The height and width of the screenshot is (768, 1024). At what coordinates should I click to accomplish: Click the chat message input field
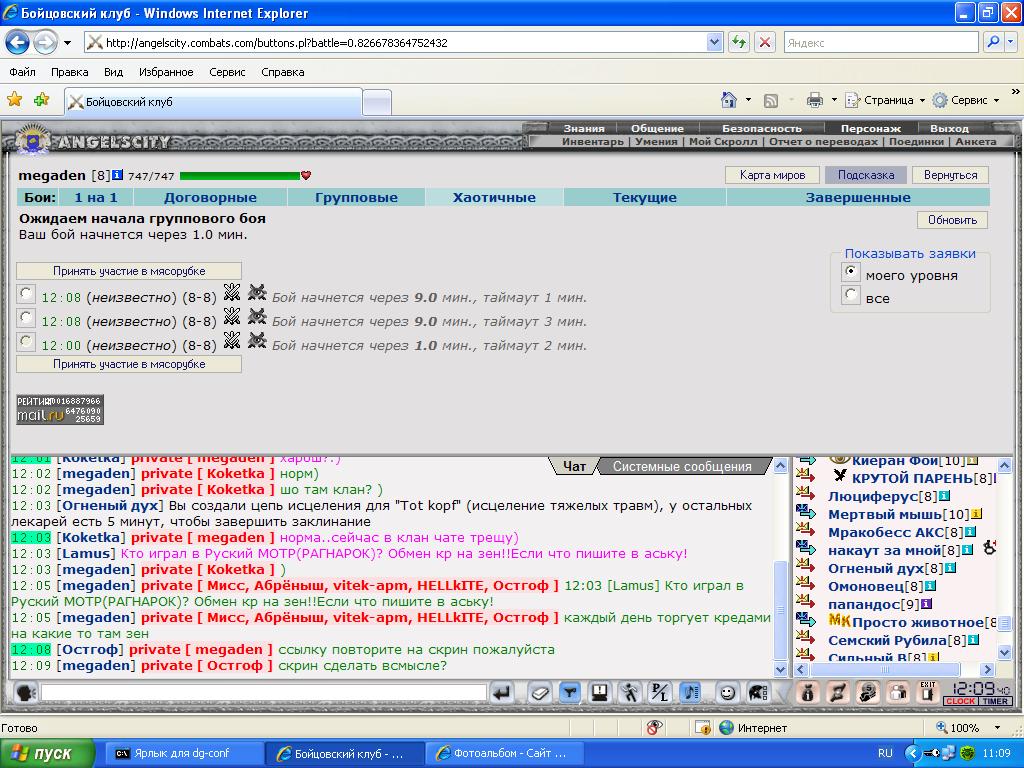(264, 692)
